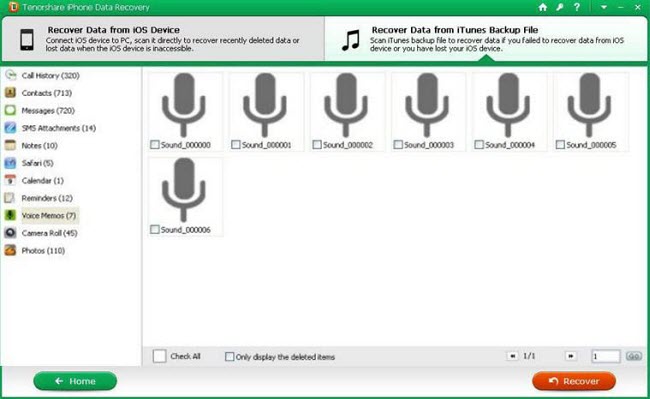Screen dimensions: 650x399
Task: Open Safari (5) category
Action: click(x=37, y=163)
